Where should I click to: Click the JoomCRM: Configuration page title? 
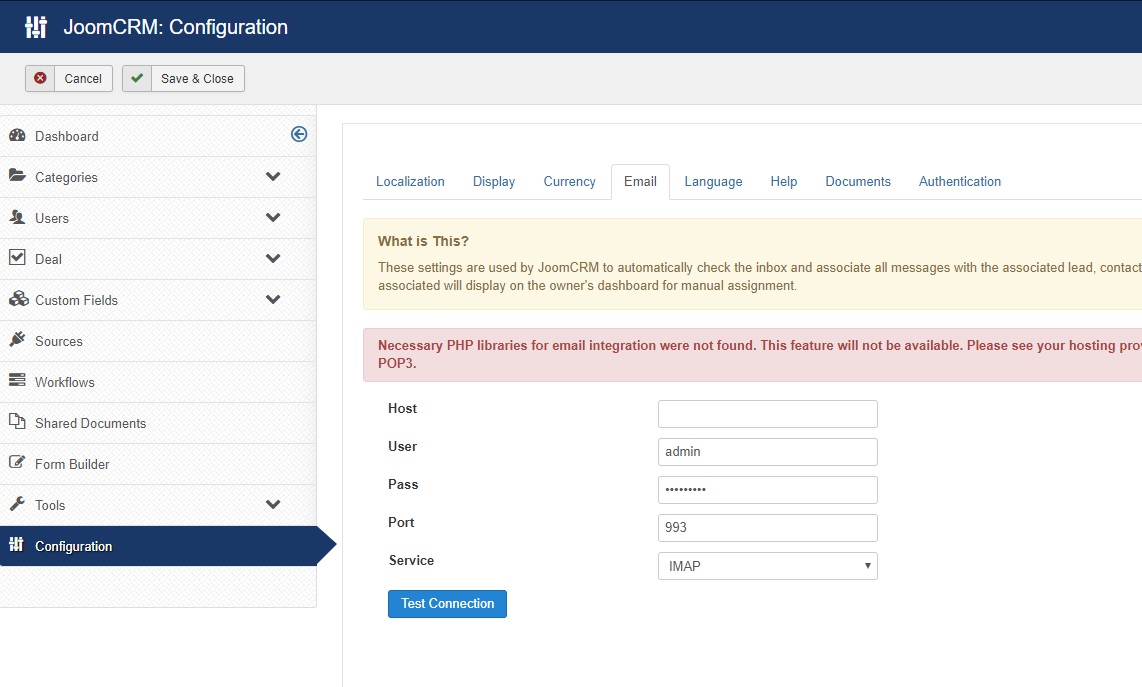pyautogui.click(x=176, y=27)
